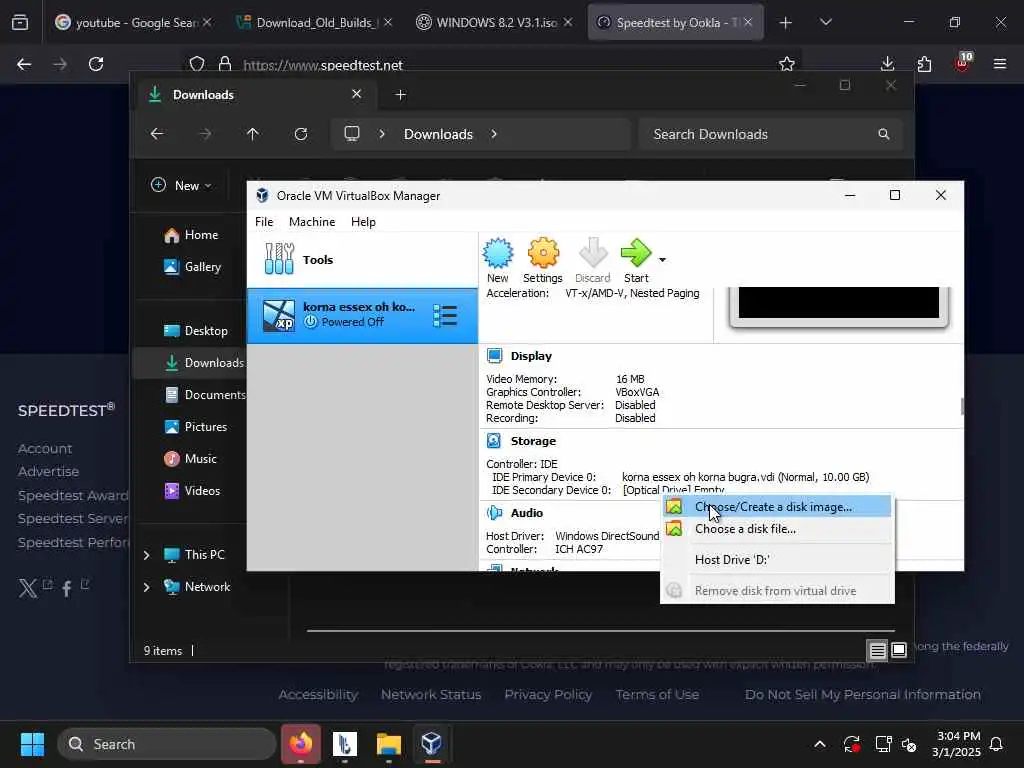
Task: Open the VM list menu icon for korna essex
Action: coord(445,315)
